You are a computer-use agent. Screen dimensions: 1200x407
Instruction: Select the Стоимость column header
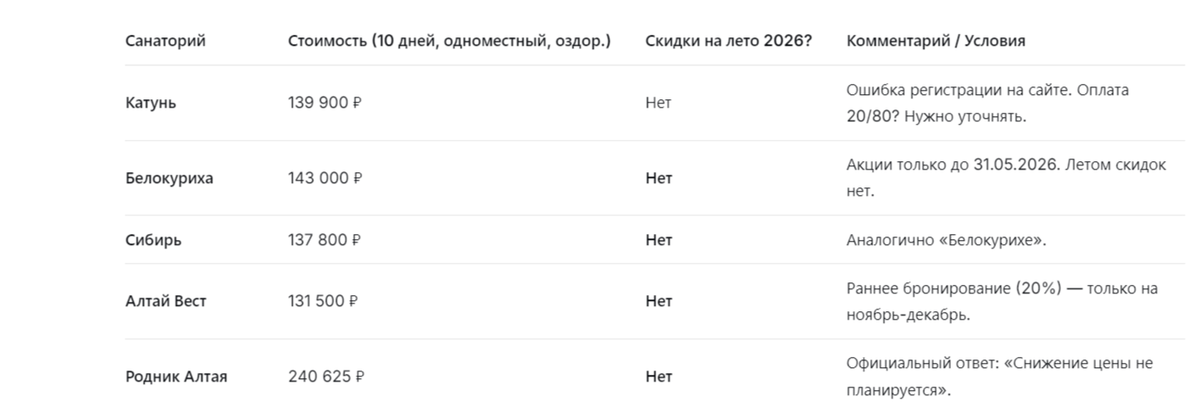[449, 41]
